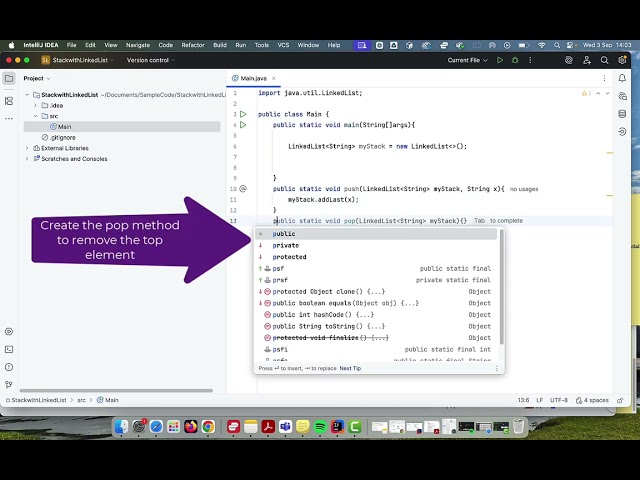Image resolution: width=640 pixels, height=480 pixels.
Task: Open the Navigate menu
Action: (x=138, y=45)
